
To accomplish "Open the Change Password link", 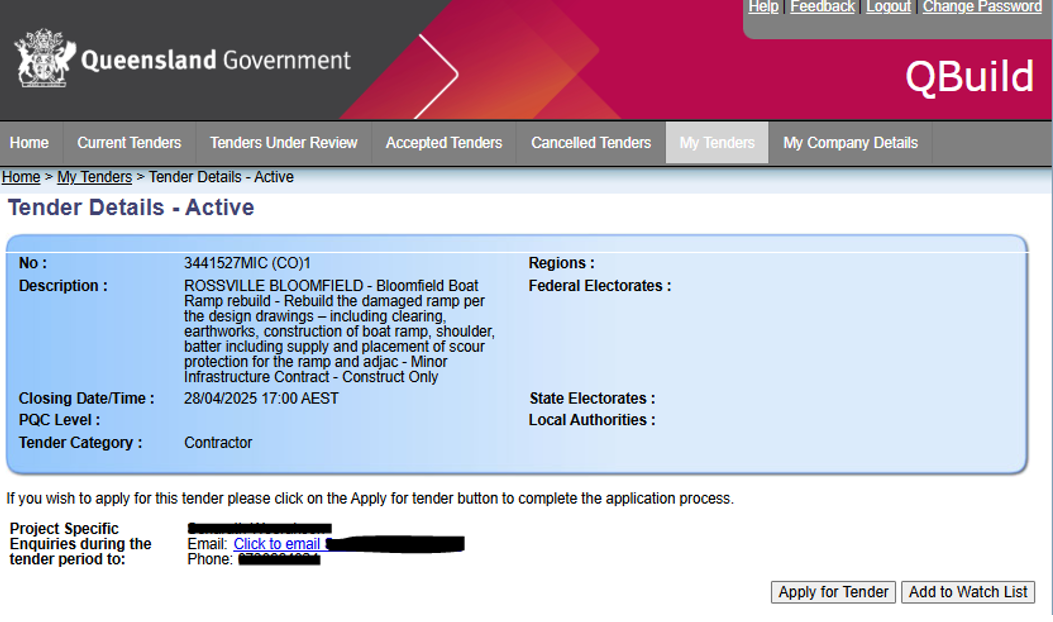I will [982, 7].
